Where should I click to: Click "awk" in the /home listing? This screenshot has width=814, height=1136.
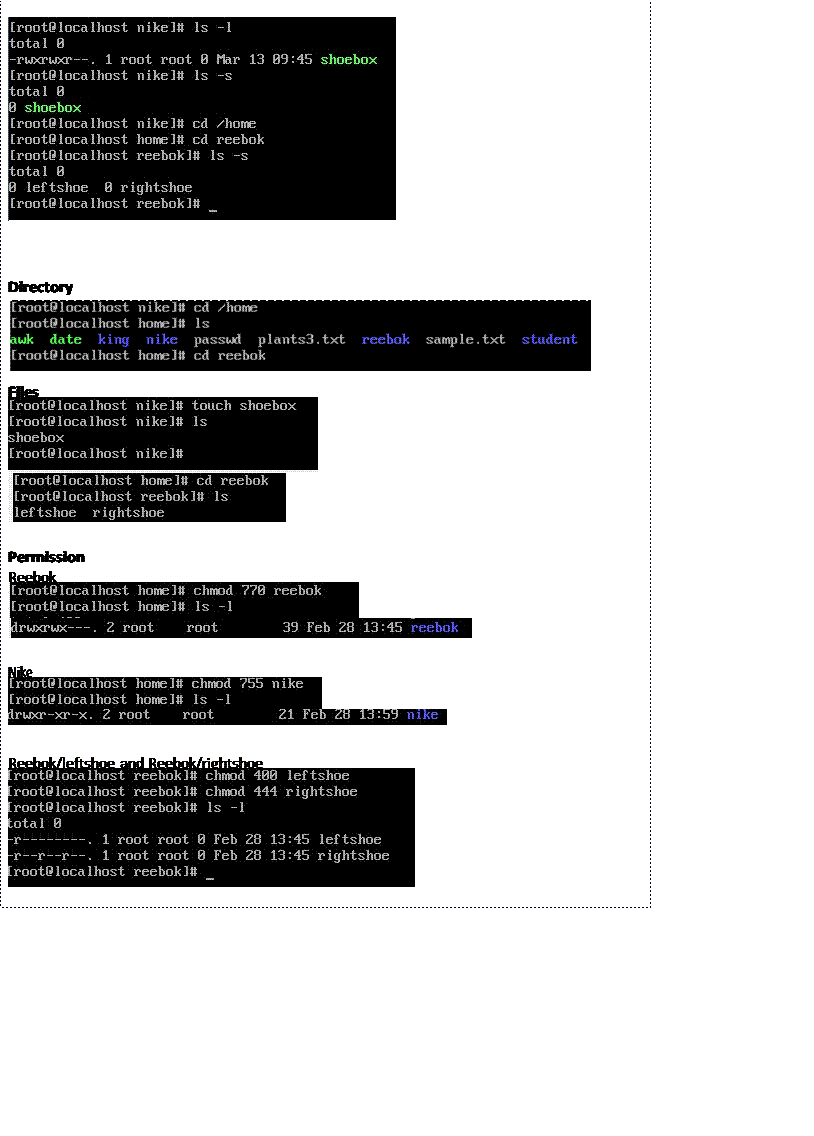point(22,339)
